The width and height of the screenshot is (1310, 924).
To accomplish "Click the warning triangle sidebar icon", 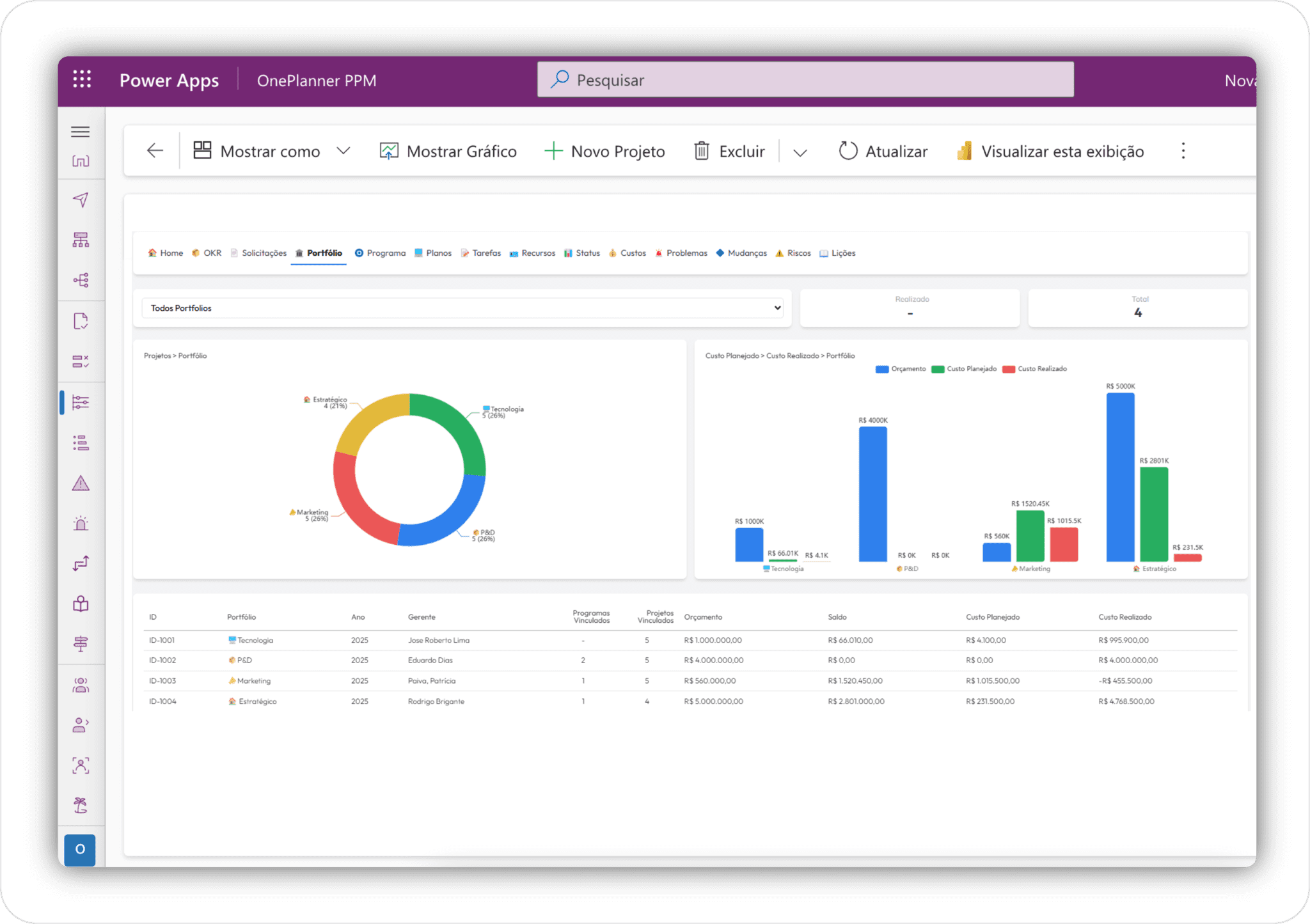I will click(x=81, y=483).
